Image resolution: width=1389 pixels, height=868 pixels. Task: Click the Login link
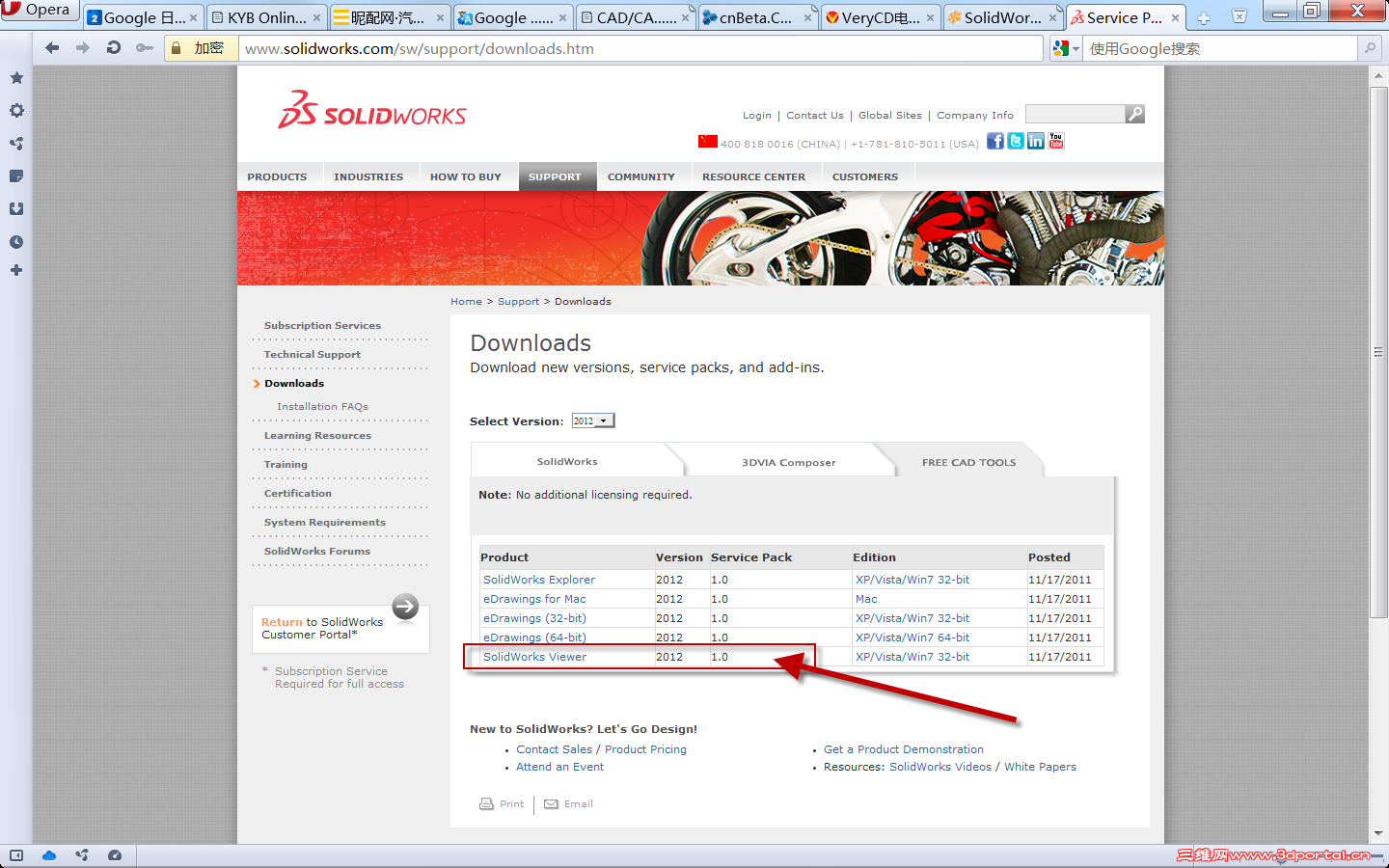(x=757, y=115)
